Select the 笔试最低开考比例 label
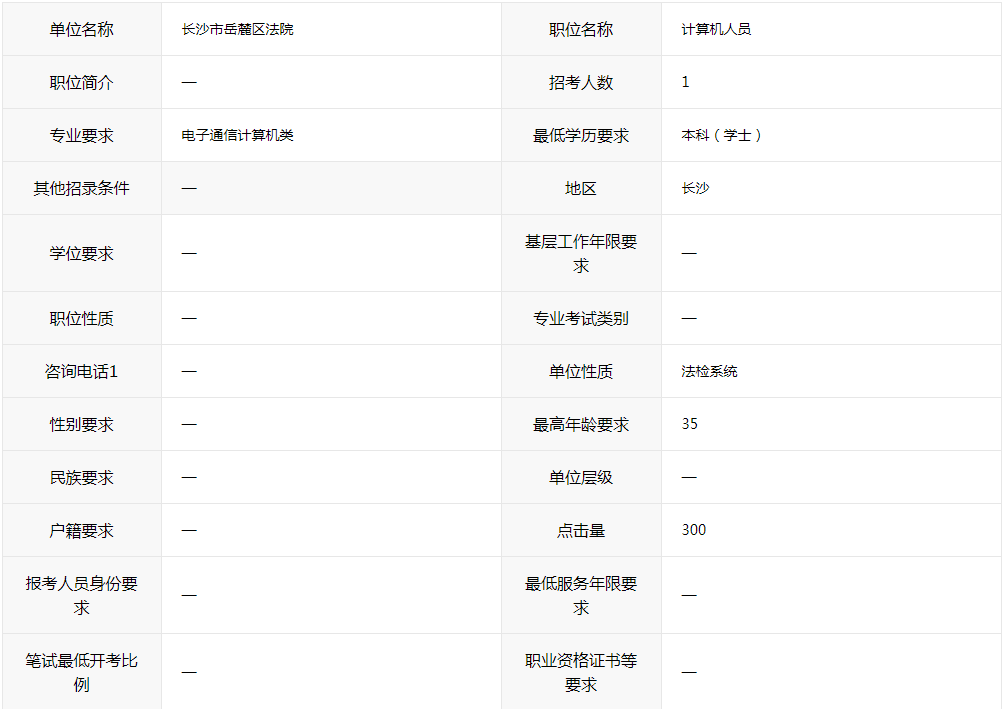 point(82,673)
